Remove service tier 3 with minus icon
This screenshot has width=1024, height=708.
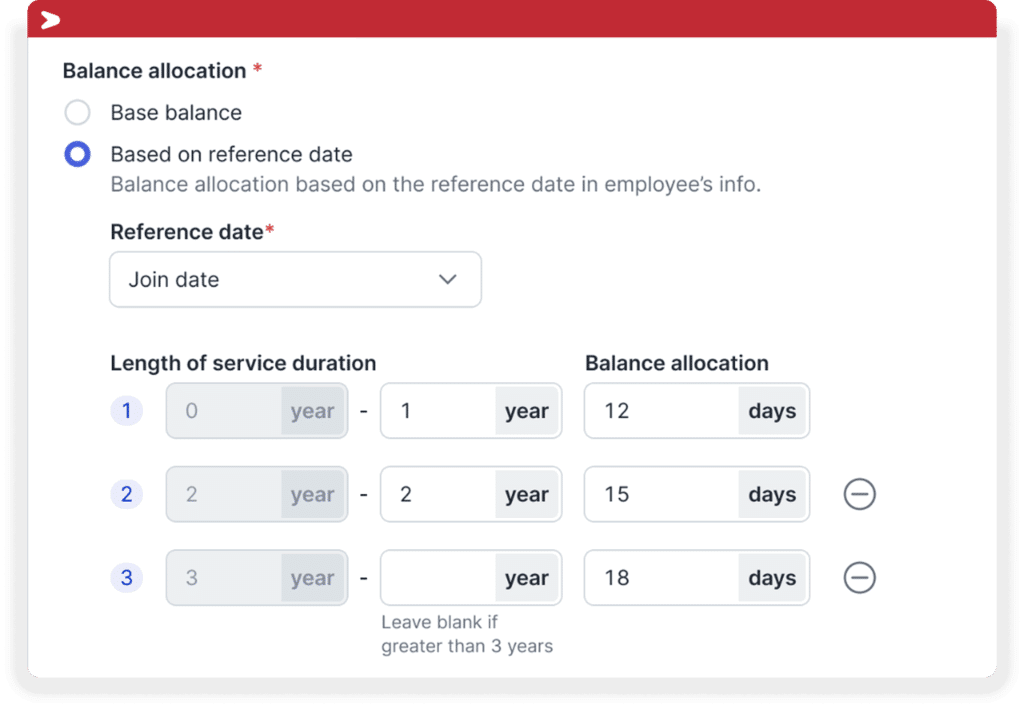pyautogui.click(x=859, y=577)
